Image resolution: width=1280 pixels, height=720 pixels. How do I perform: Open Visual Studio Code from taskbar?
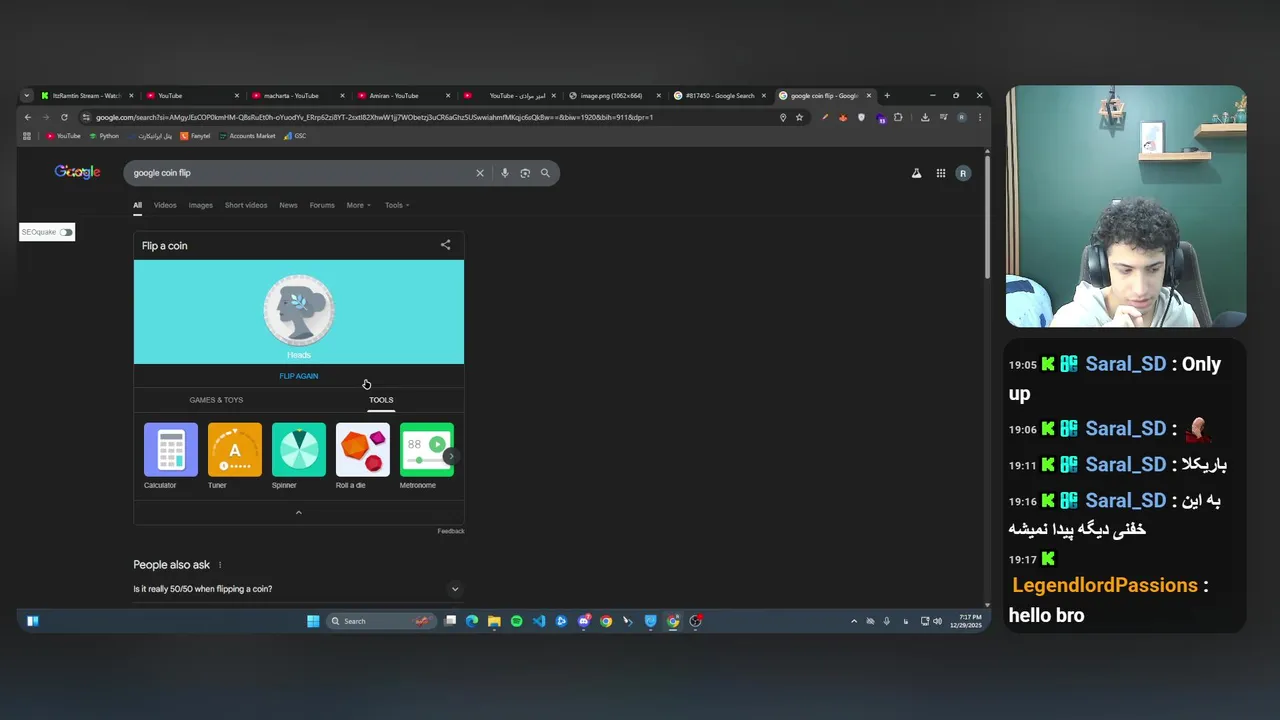click(x=539, y=621)
